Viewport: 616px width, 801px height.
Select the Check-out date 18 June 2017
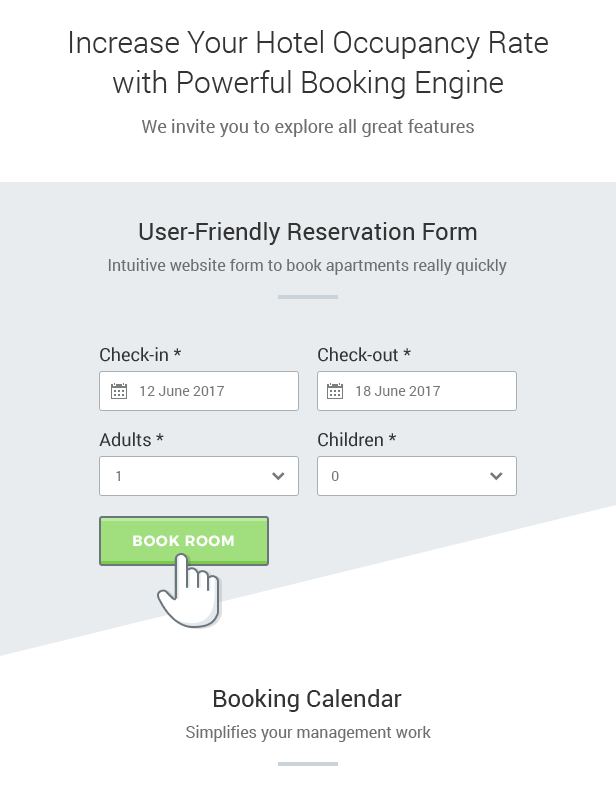[x=417, y=391]
